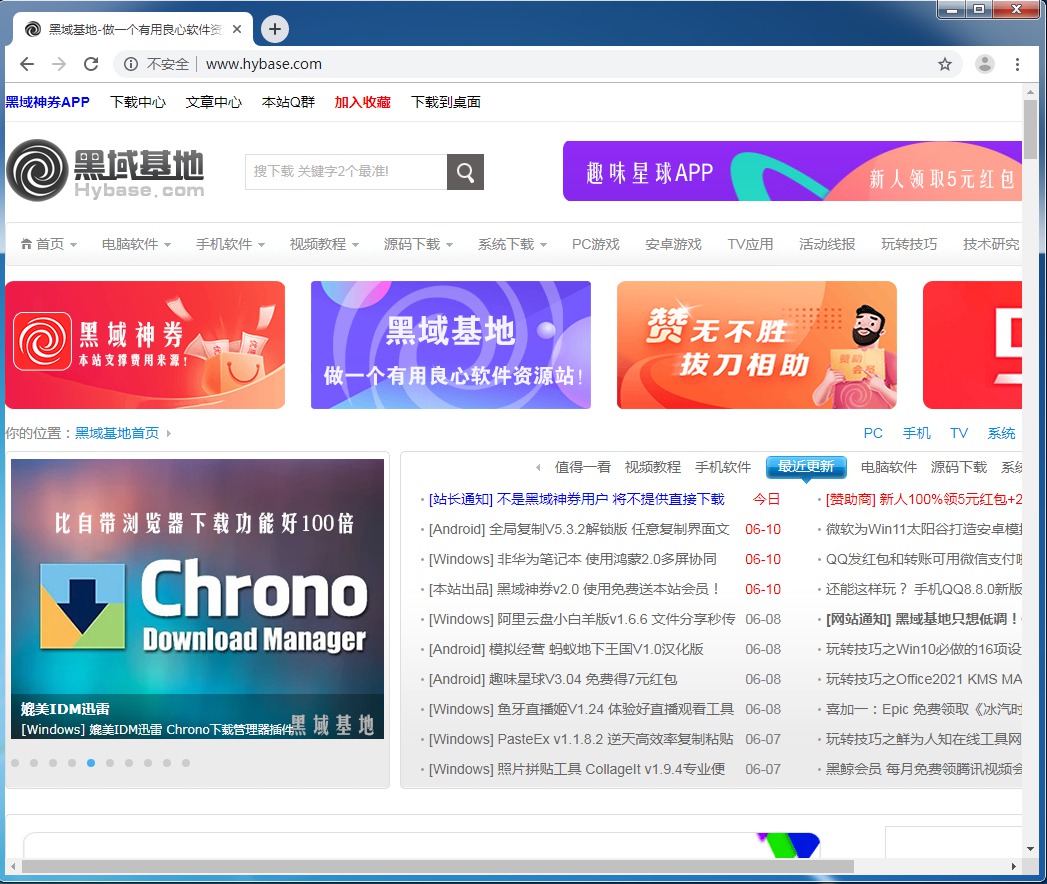Screen dimensions: 1047x884
Task: Click the search magnifier button
Action: [x=465, y=172]
